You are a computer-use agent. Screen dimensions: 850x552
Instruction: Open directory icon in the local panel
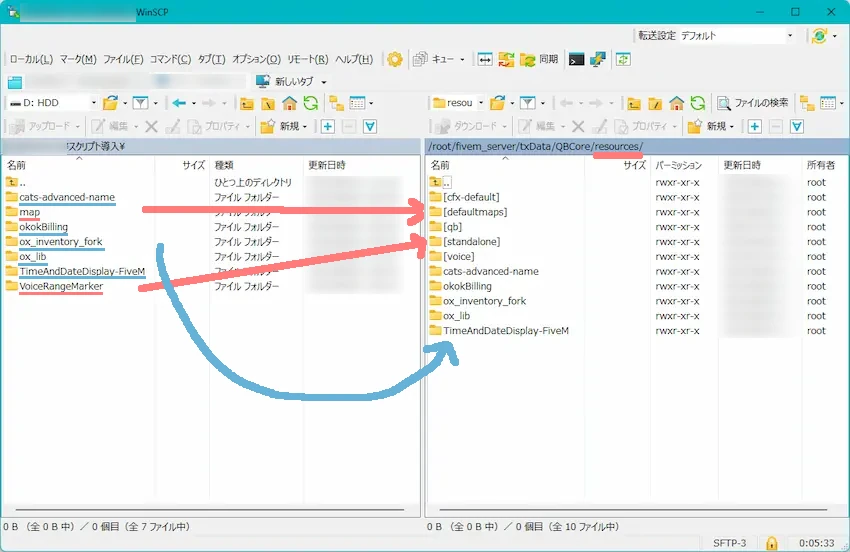click(110, 102)
